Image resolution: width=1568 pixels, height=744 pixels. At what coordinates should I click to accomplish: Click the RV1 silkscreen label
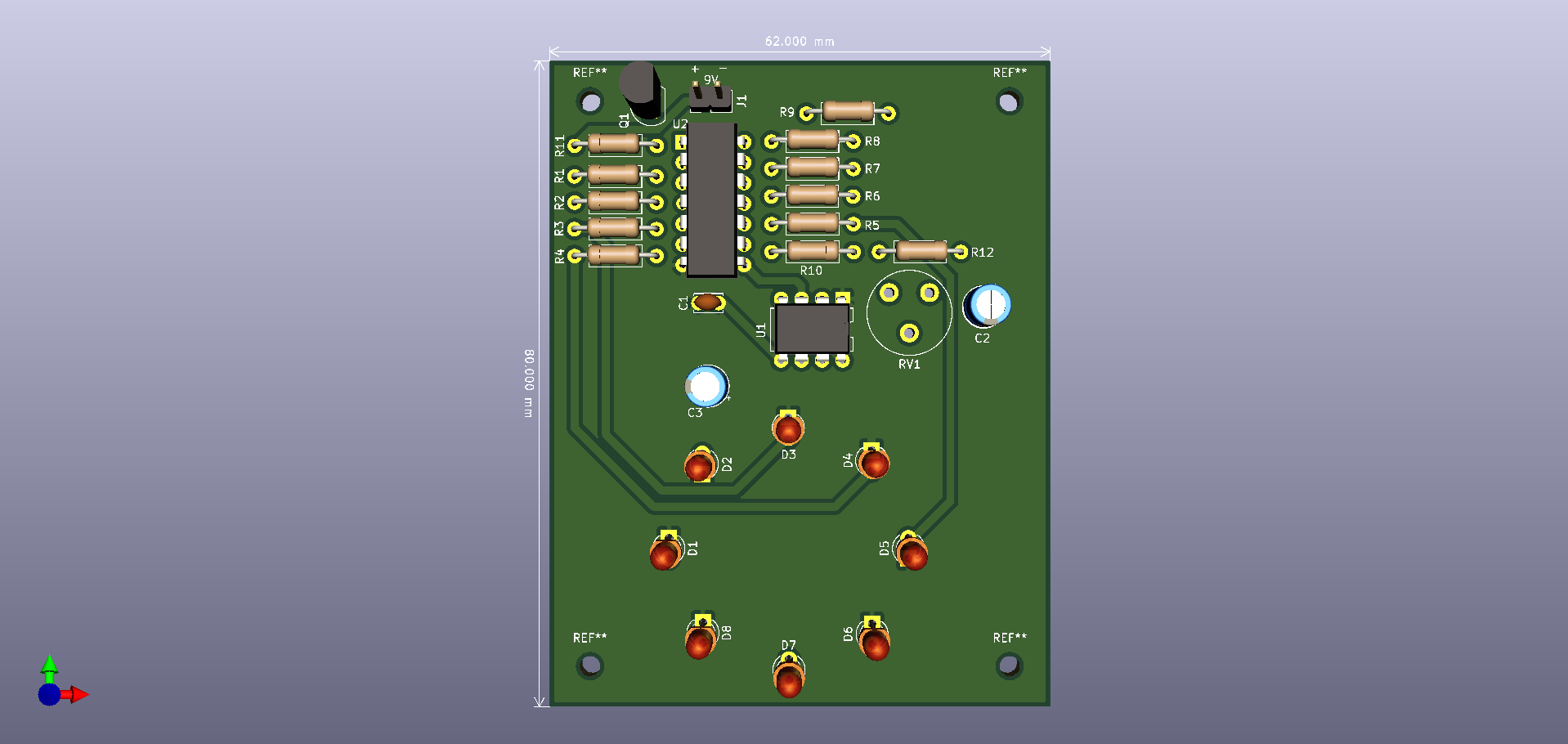[x=909, y=365]
